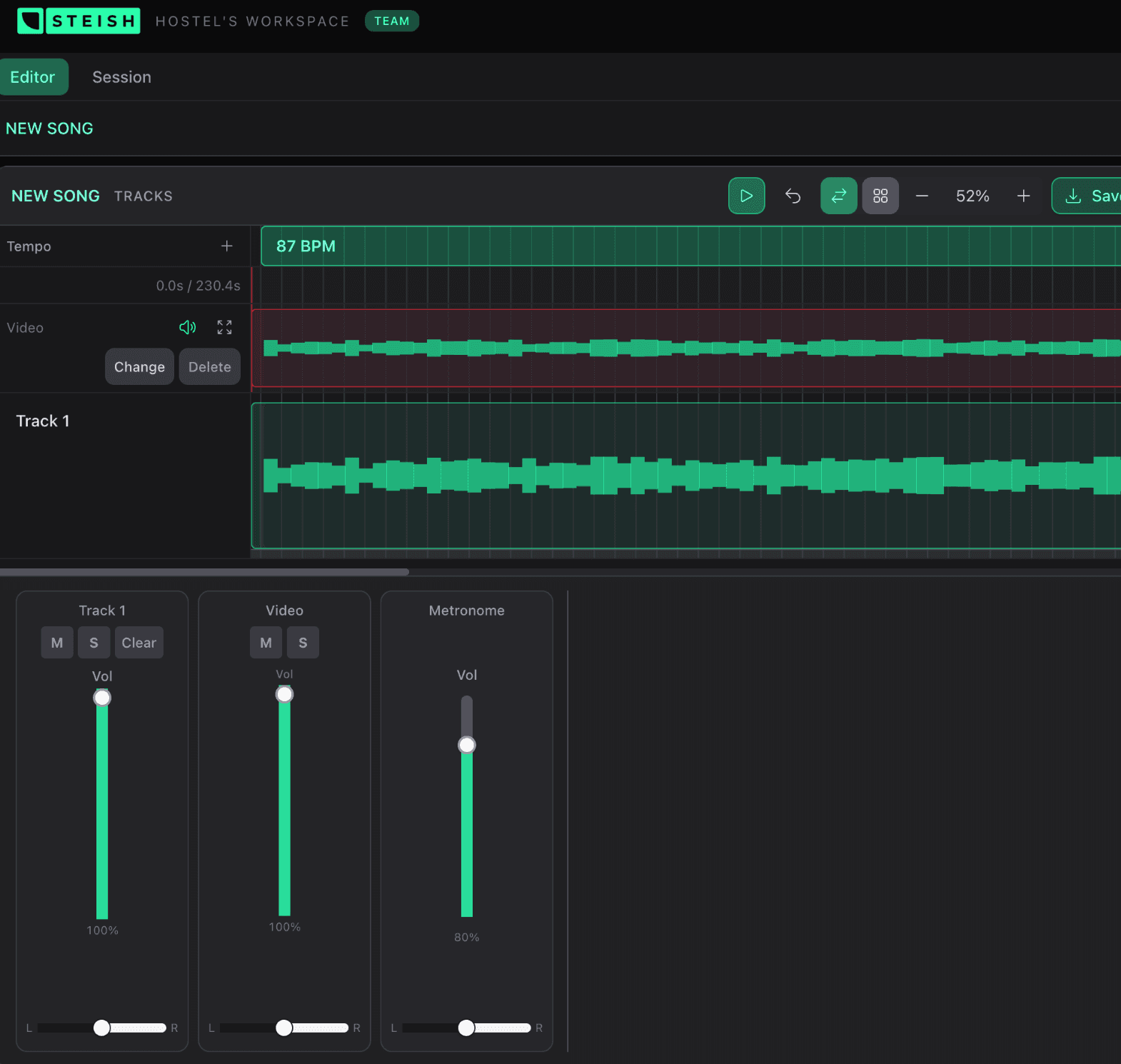
Task: Mute the Video channel
Action: coord(266,643)
